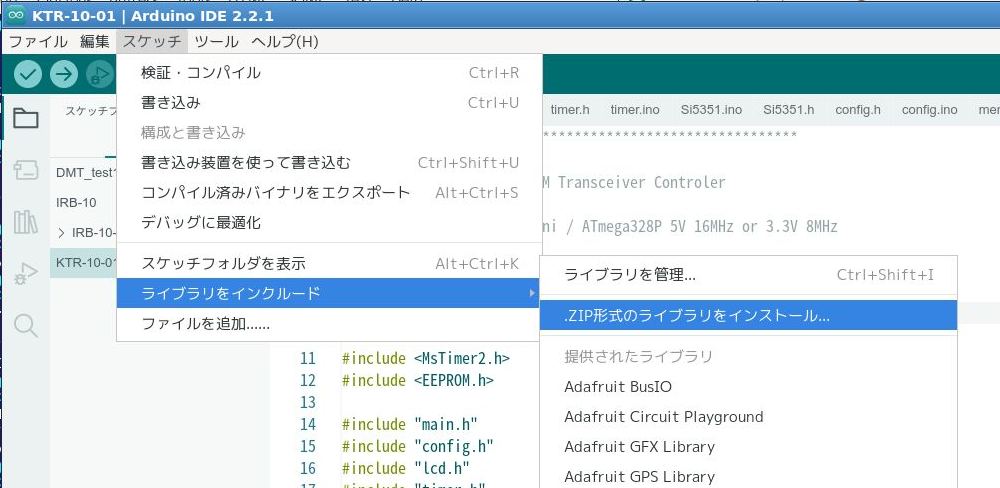The image size is (1000, 488).
Task: Click the Transceiver Controler comment line
Action: [x=634, y=182]
